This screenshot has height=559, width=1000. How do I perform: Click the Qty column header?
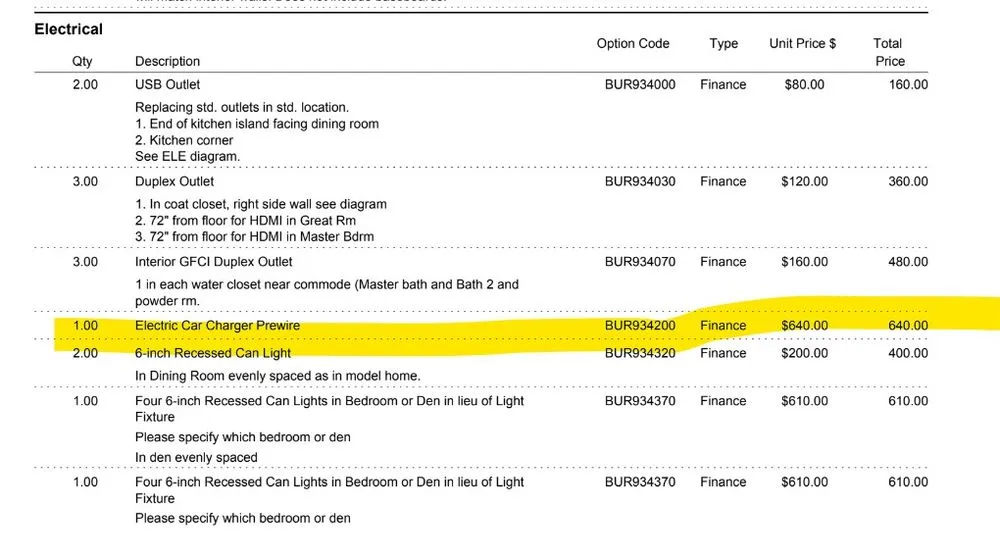click(x=82, y=61)
